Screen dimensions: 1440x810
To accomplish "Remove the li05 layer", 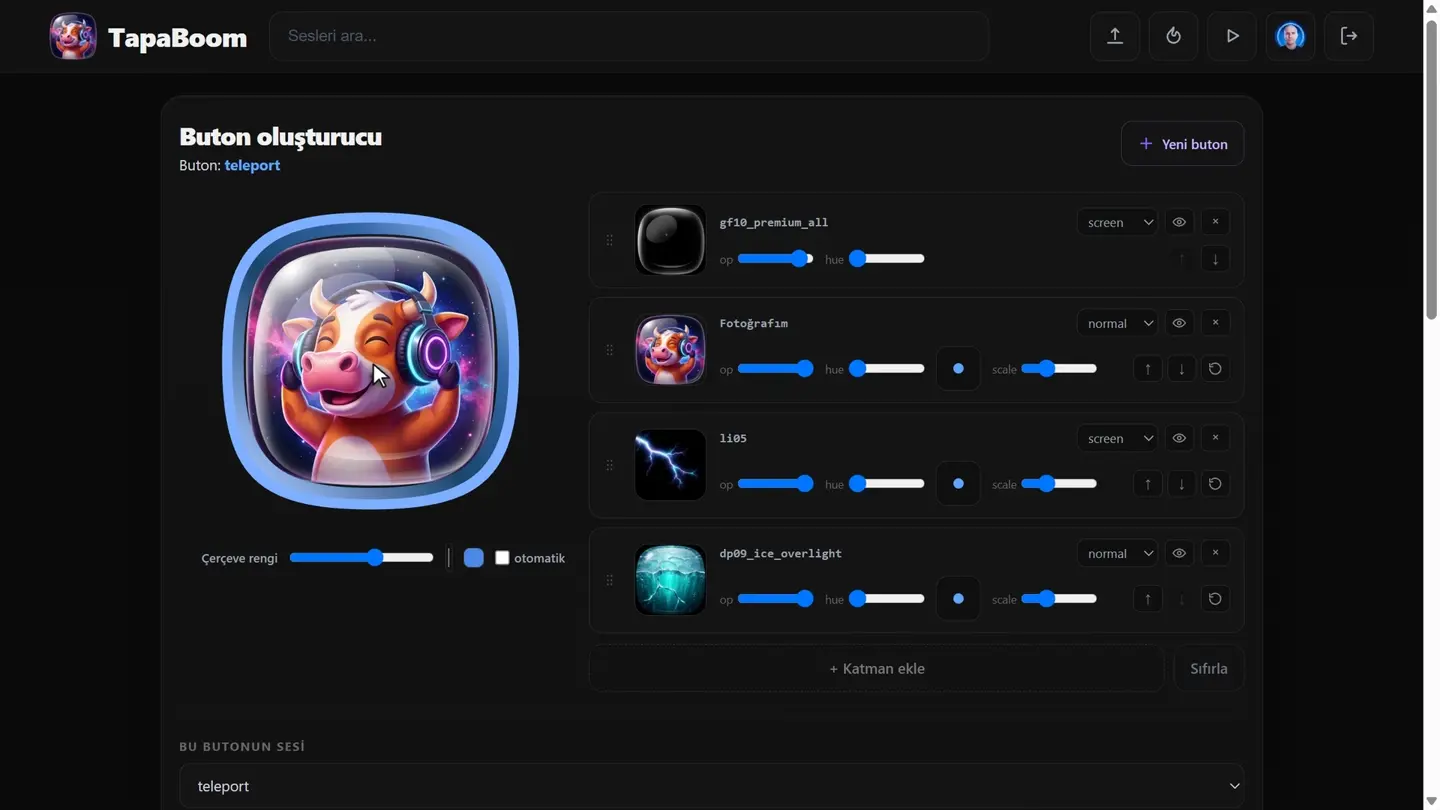I will (1215, 438).
